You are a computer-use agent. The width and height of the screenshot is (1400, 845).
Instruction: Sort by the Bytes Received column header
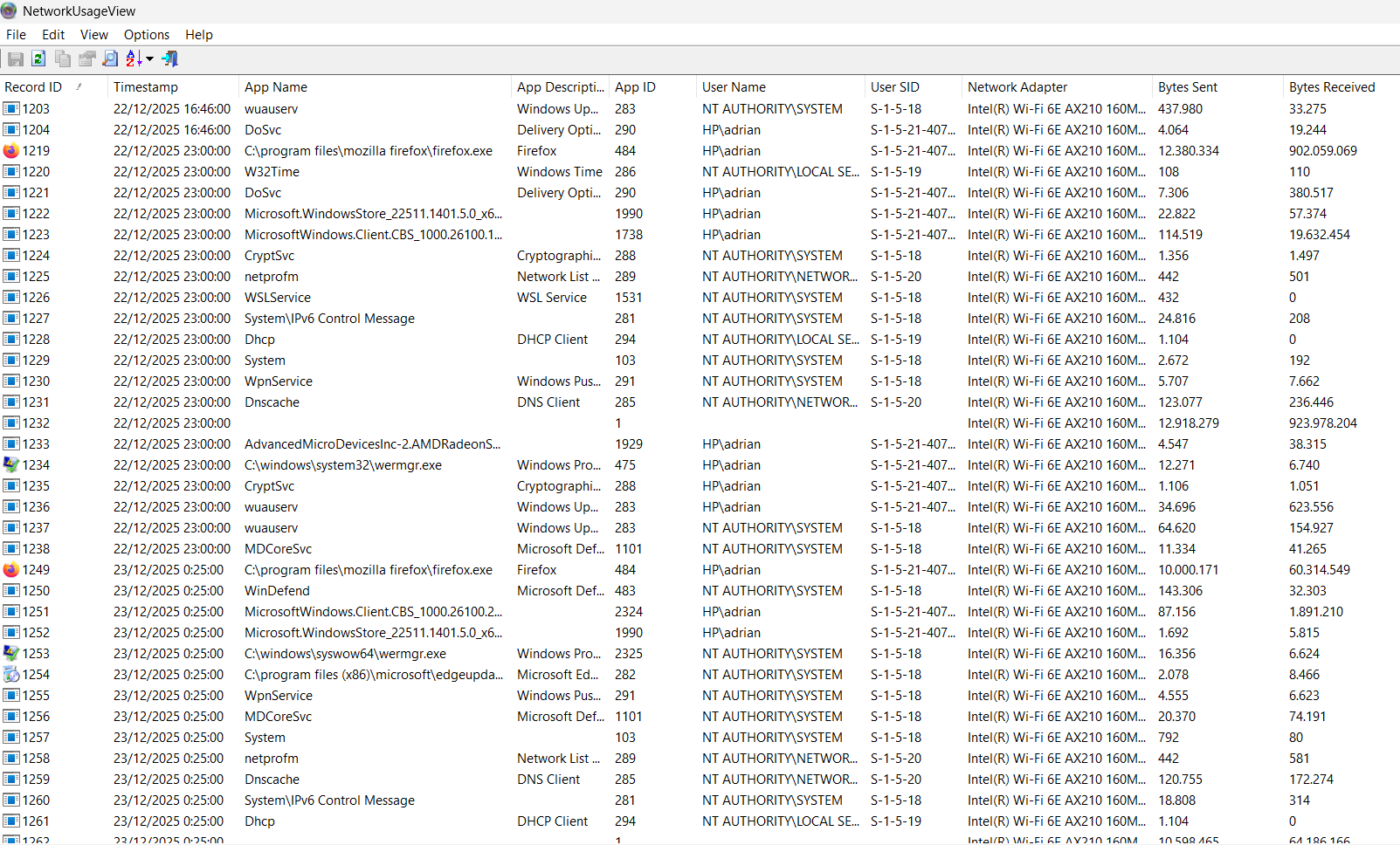coord(1331,87)
